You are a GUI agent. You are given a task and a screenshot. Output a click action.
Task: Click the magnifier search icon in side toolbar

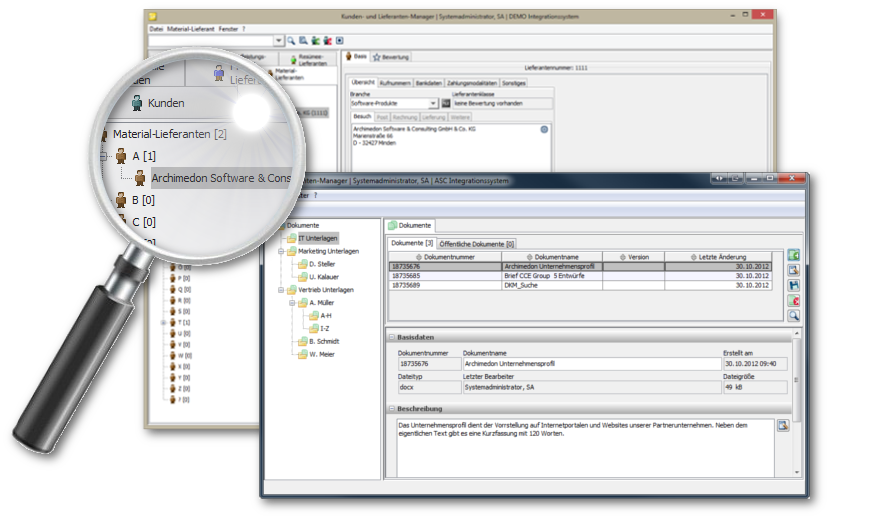point(793,317)
